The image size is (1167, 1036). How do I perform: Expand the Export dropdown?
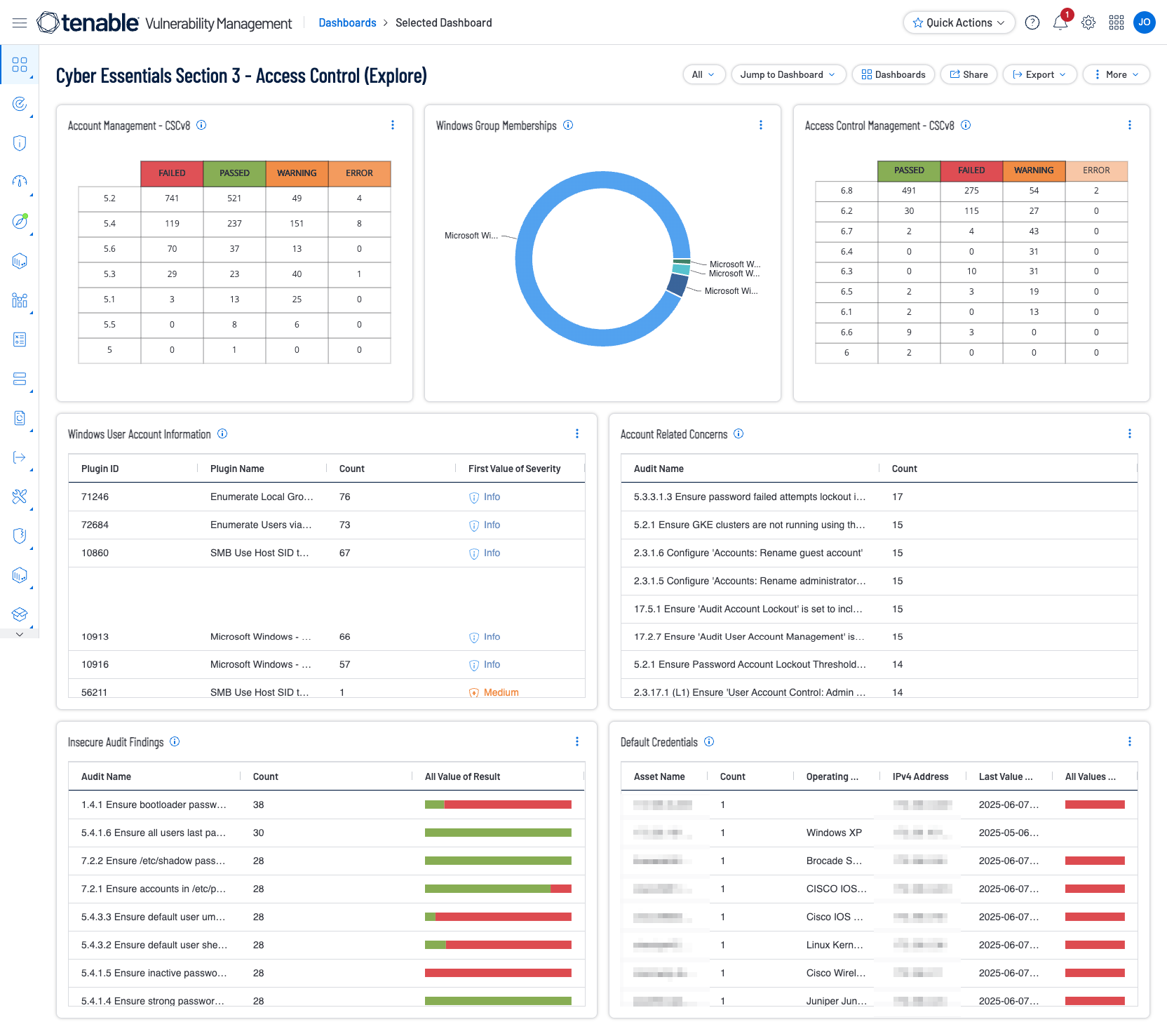coord(1039,74)
